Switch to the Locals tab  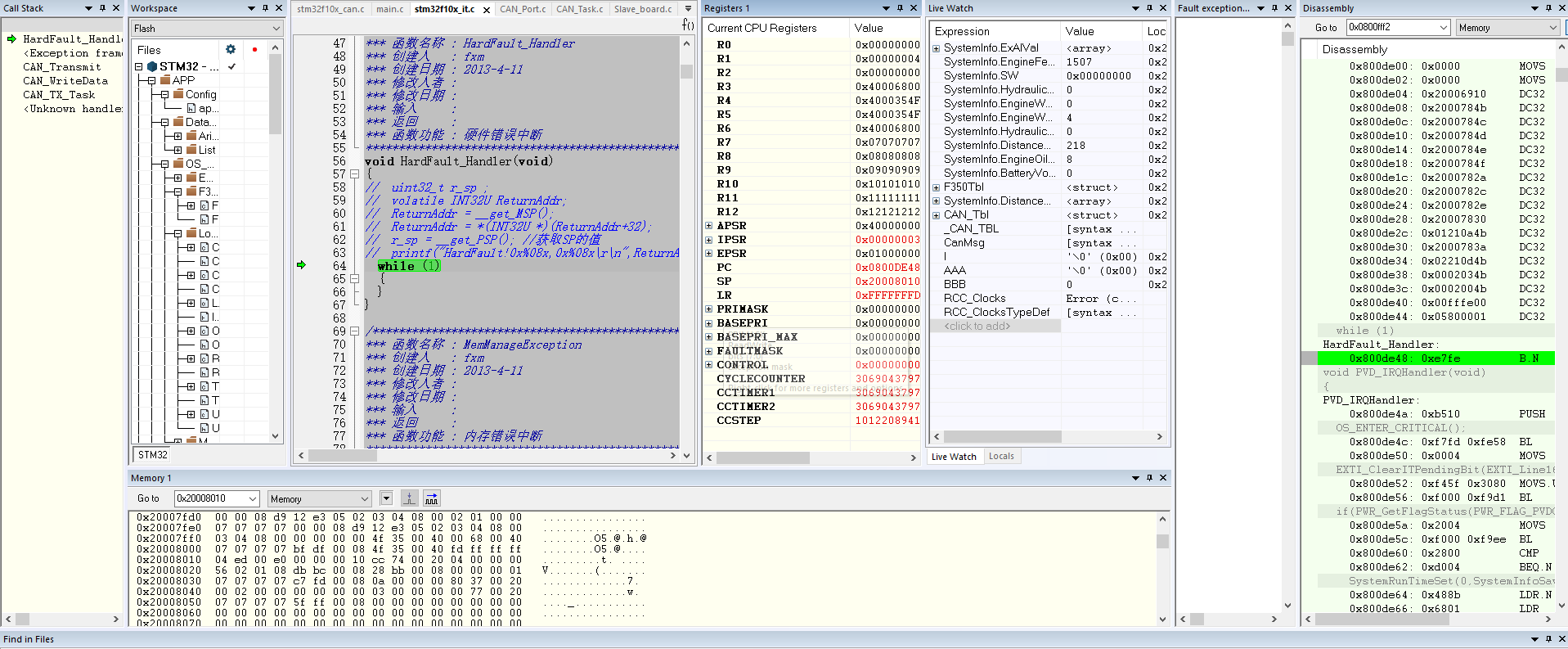1001,457
